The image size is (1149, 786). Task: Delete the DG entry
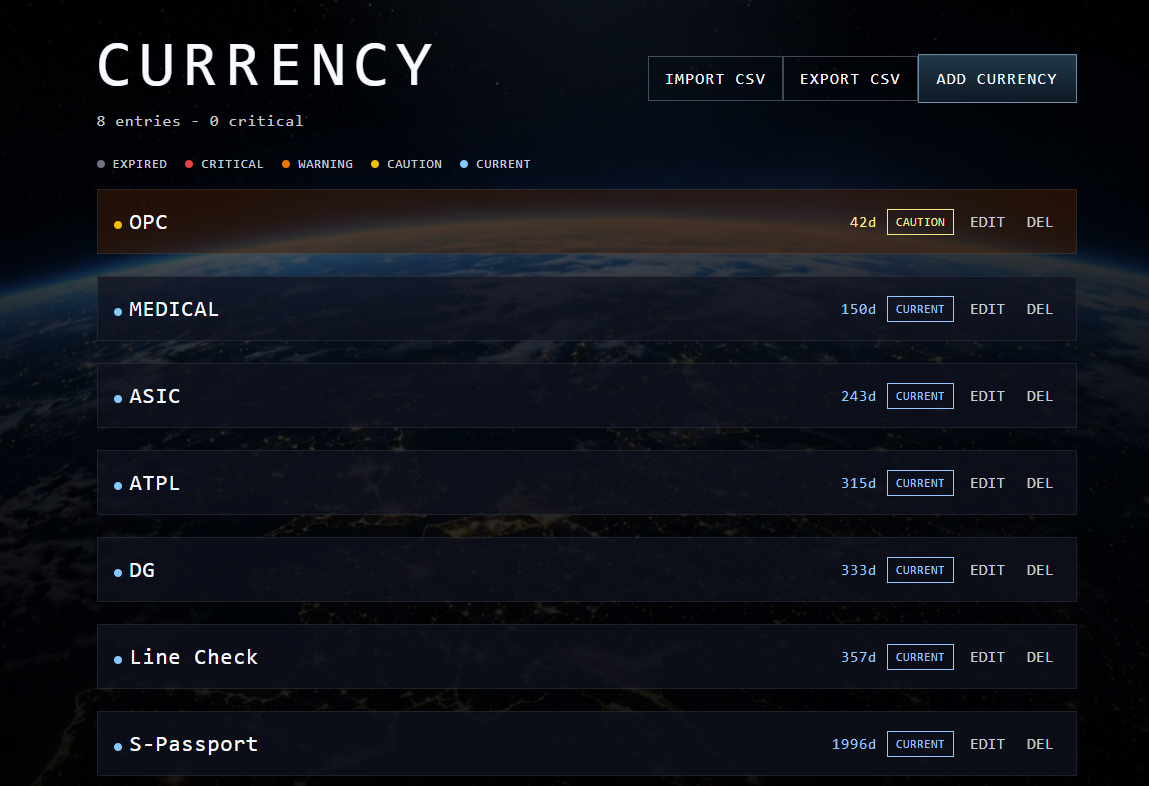pos(1039,570)
